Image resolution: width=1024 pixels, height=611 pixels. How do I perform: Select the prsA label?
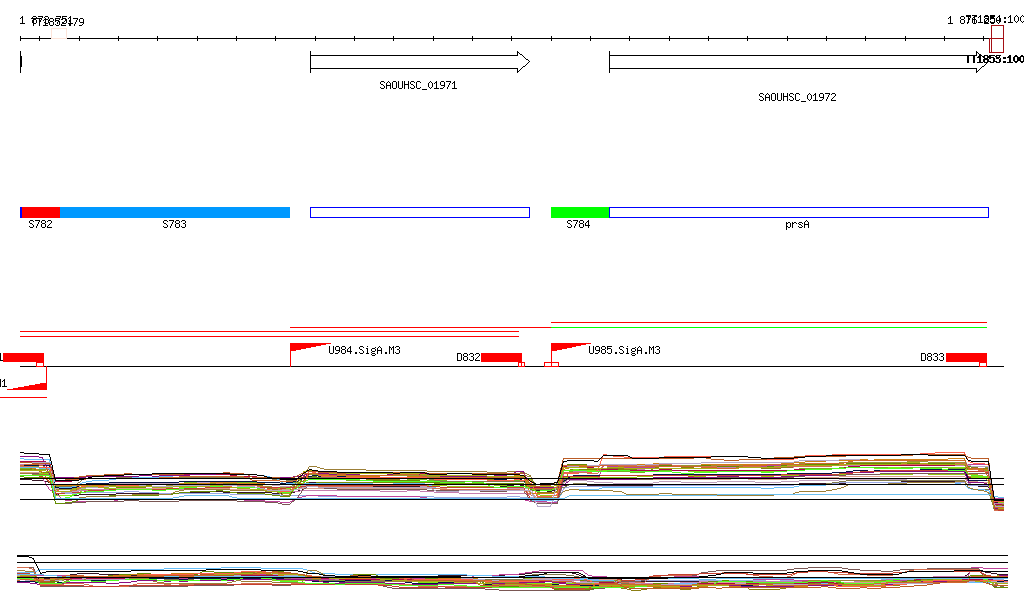click(797, 225)
